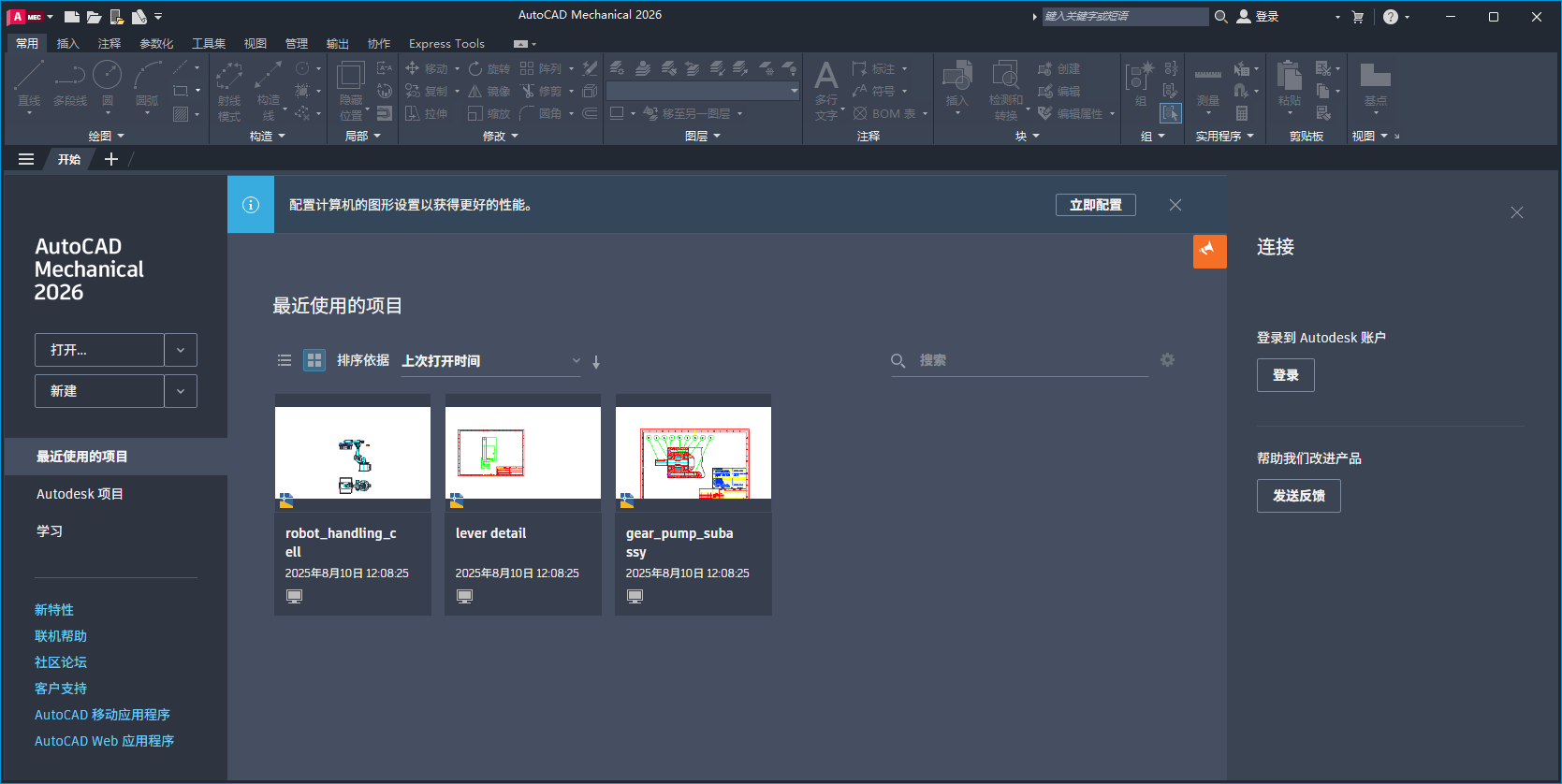Screen dimensions: 1562x784
Task: Open the 新特性 what's new link
Action: coord(54,610)
